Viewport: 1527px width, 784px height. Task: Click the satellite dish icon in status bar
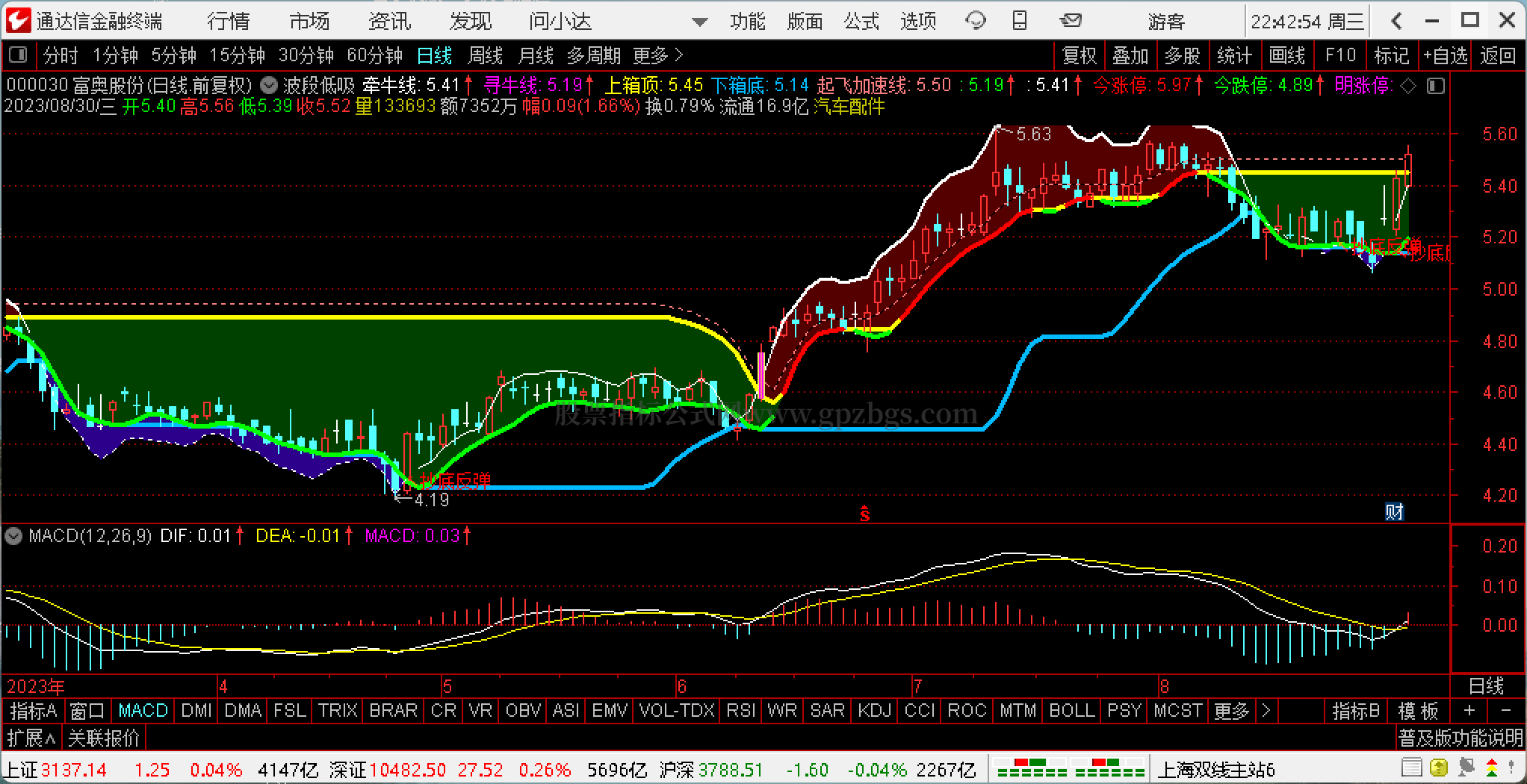[x=1465, y=768]
